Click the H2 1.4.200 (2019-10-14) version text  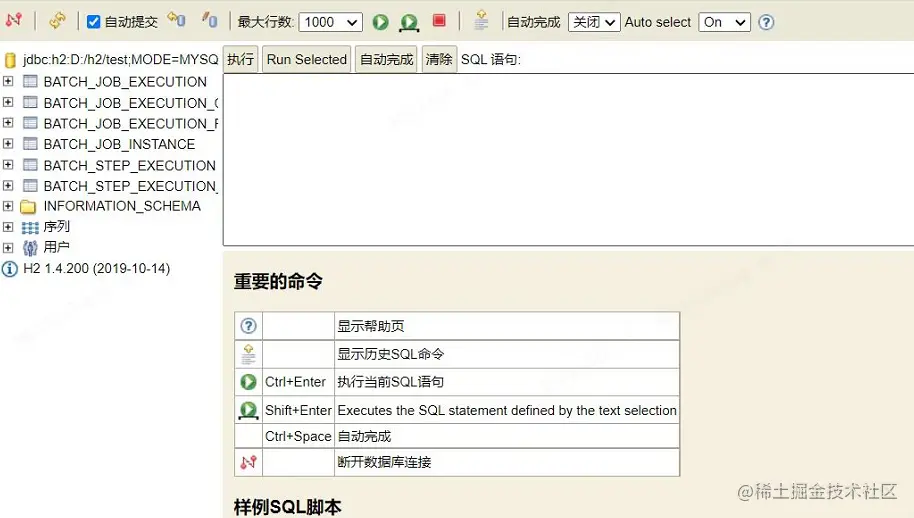[97, 269]
